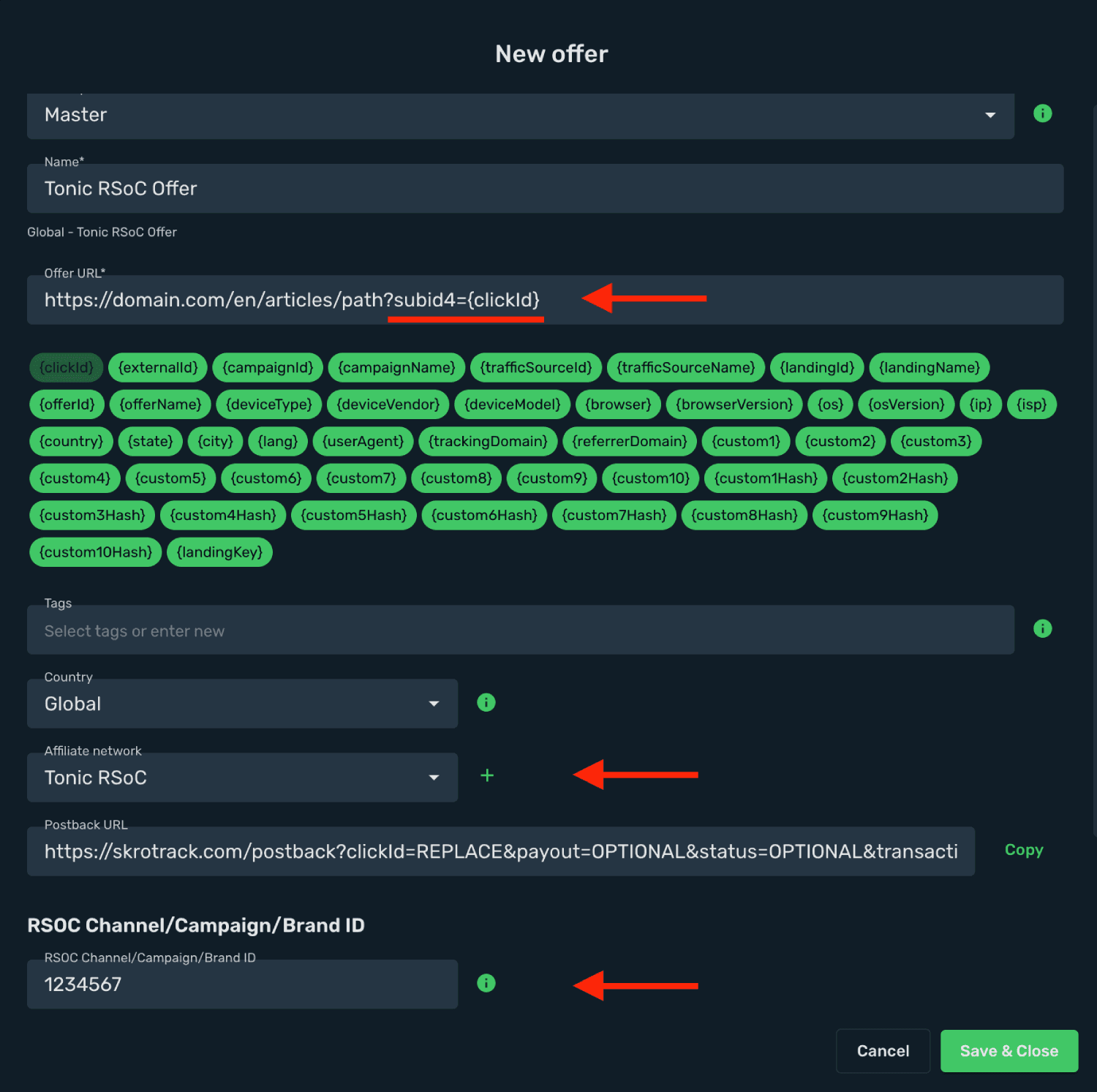The width and height of the screenshot is (1097, 1092).
Task: Add the {deviceType} token
Action: 269,404
